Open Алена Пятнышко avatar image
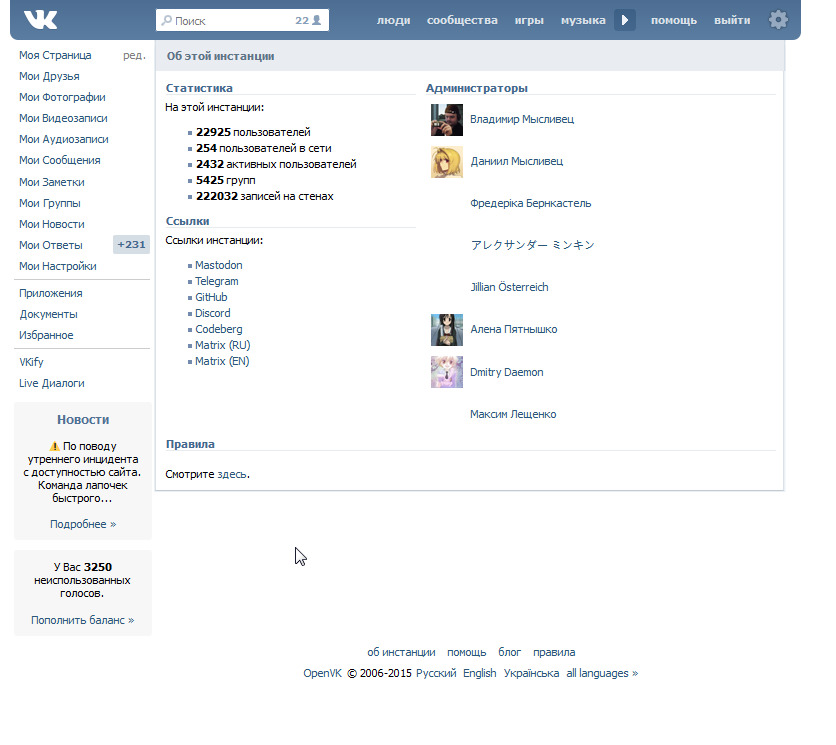 [x=446, y=330]
